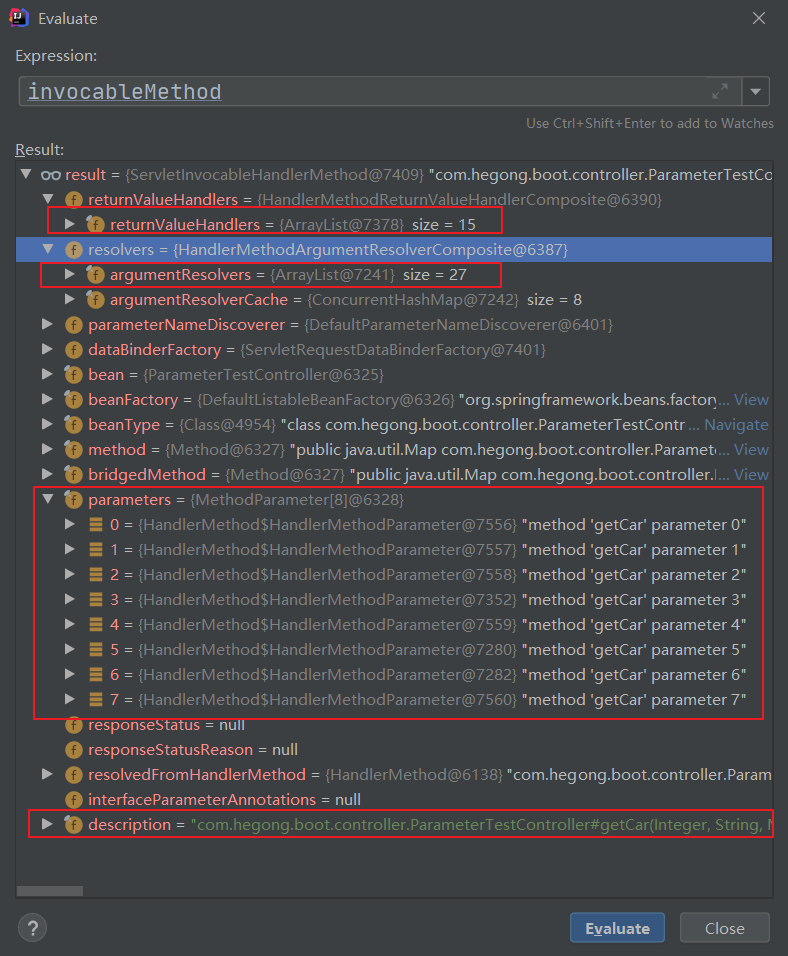Click Navigate link for beanType

point(736,425)
